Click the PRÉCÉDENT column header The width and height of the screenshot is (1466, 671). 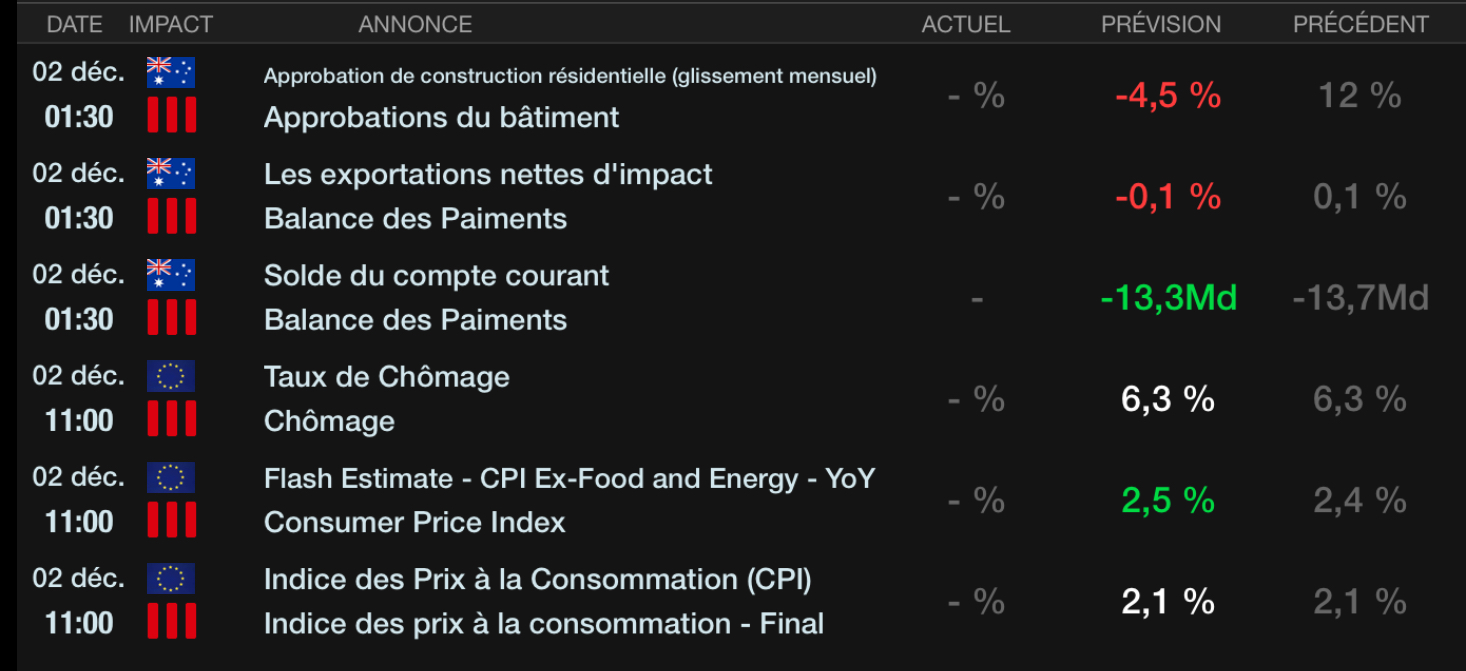click(1361, 24)
